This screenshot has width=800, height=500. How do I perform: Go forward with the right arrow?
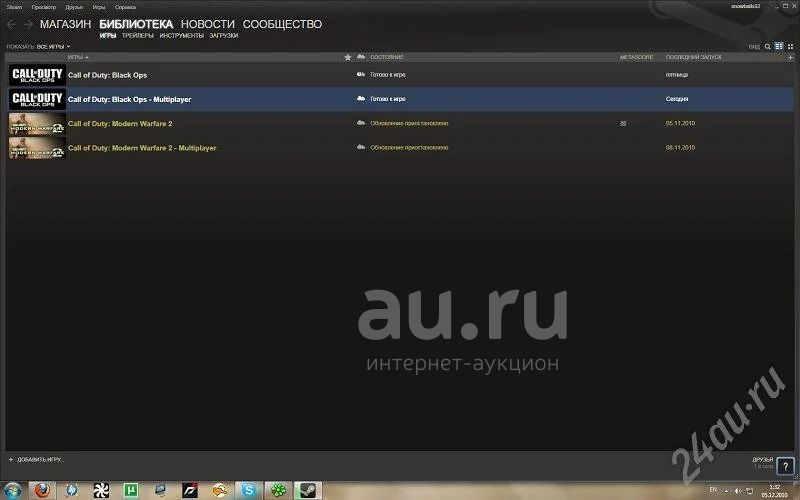(x=29, y=24)
